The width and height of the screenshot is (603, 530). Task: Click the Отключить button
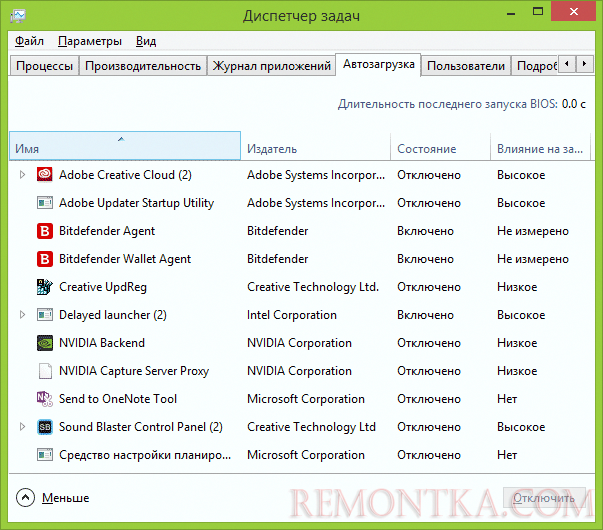[544, 498]
